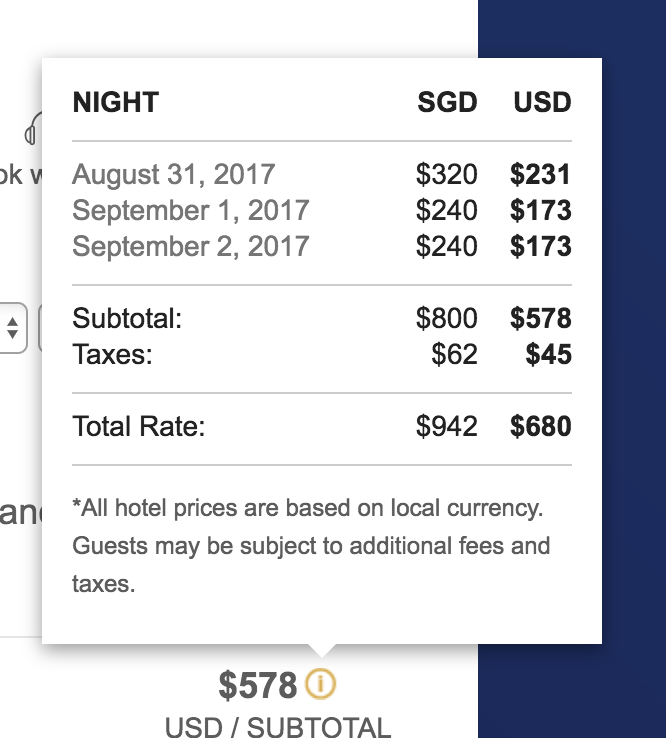Screen dimensions: 666x738
Task: Open the dropdown with up-down arrows
Action: [13, 328]
